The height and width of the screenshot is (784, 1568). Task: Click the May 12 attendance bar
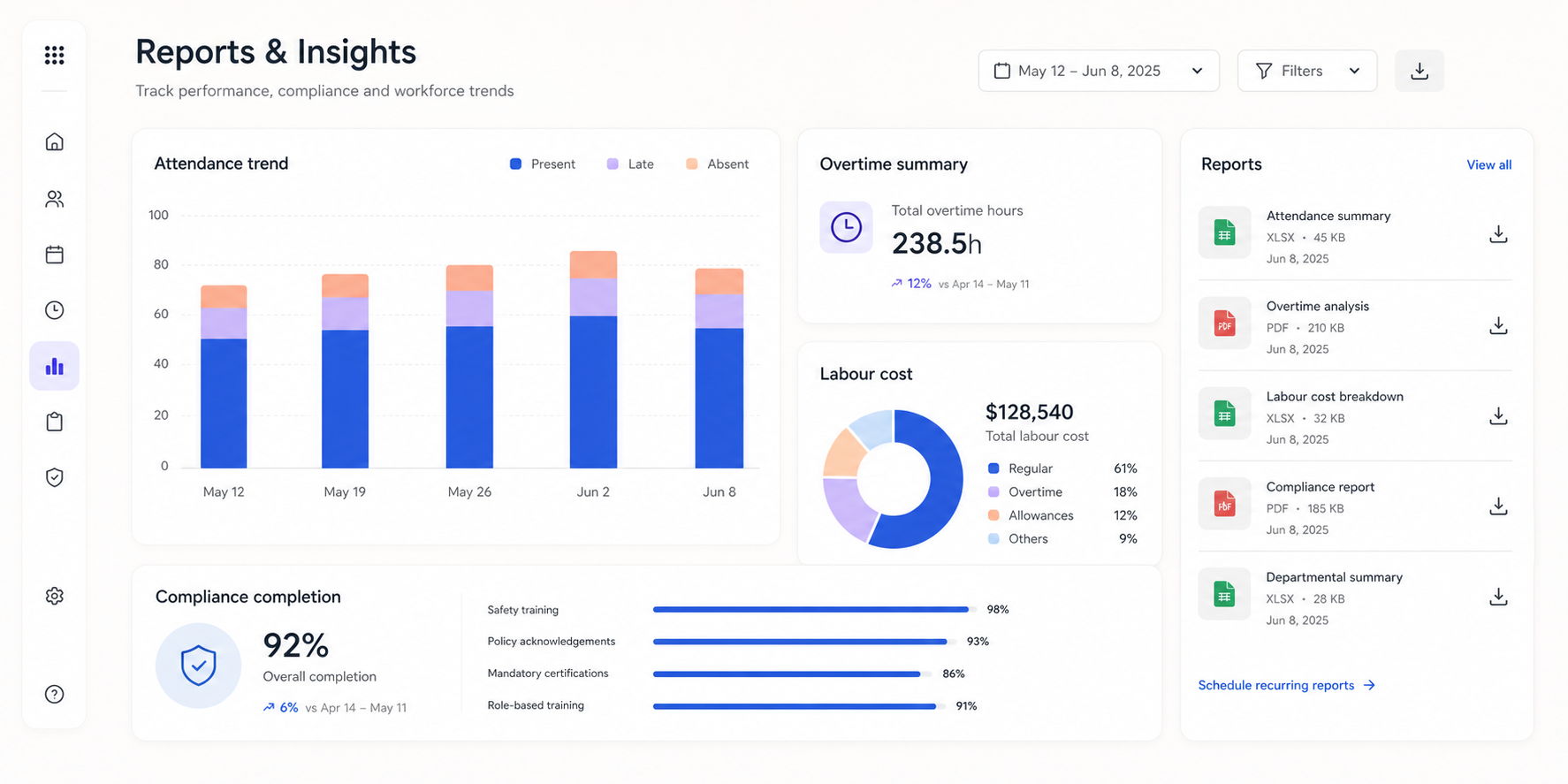click(x=224, y=377)
